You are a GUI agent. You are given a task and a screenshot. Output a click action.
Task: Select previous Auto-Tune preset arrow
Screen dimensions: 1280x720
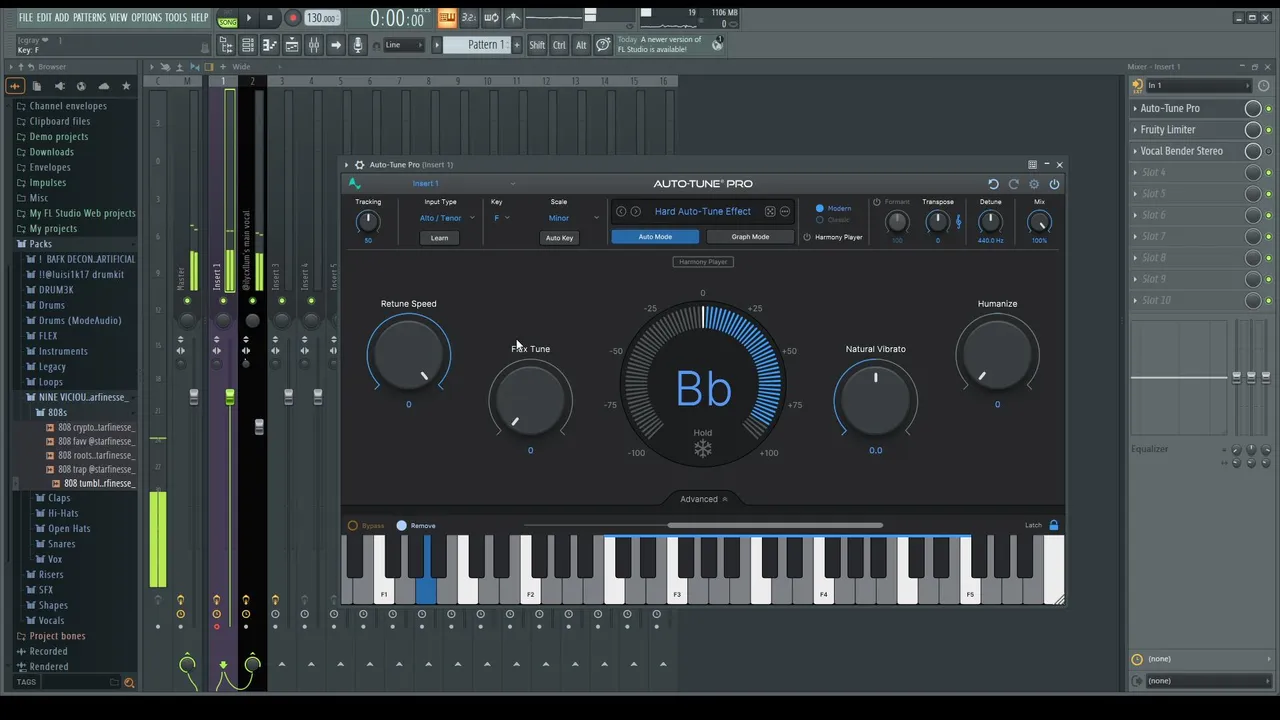(x=621, y=212)
